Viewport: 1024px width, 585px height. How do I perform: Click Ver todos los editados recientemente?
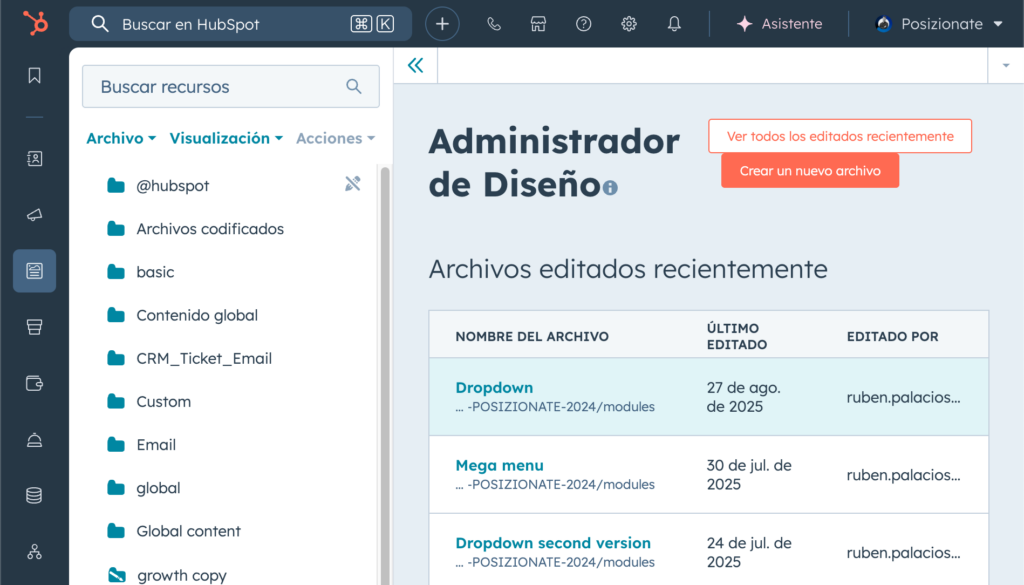pyautogui.click(x=839, y=136)
